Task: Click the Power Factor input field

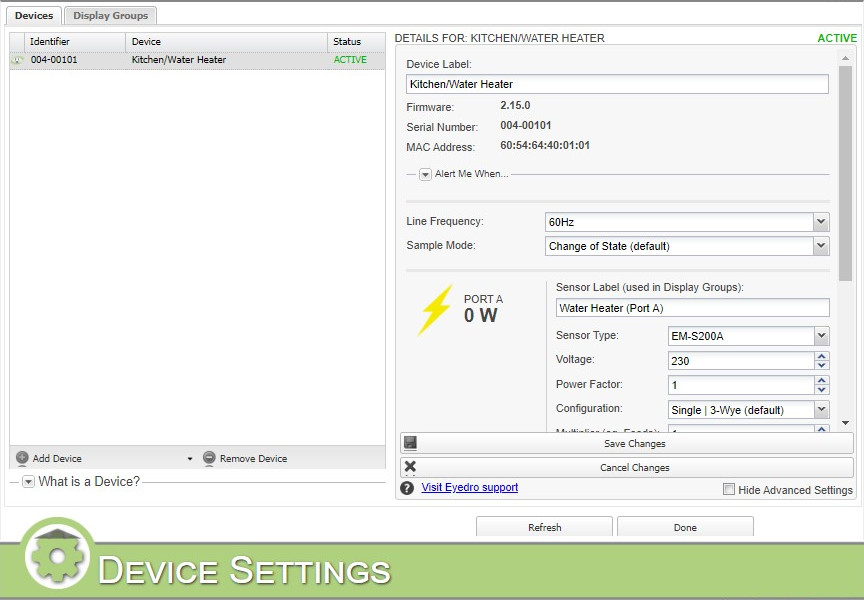Action: tap(741, 385)
